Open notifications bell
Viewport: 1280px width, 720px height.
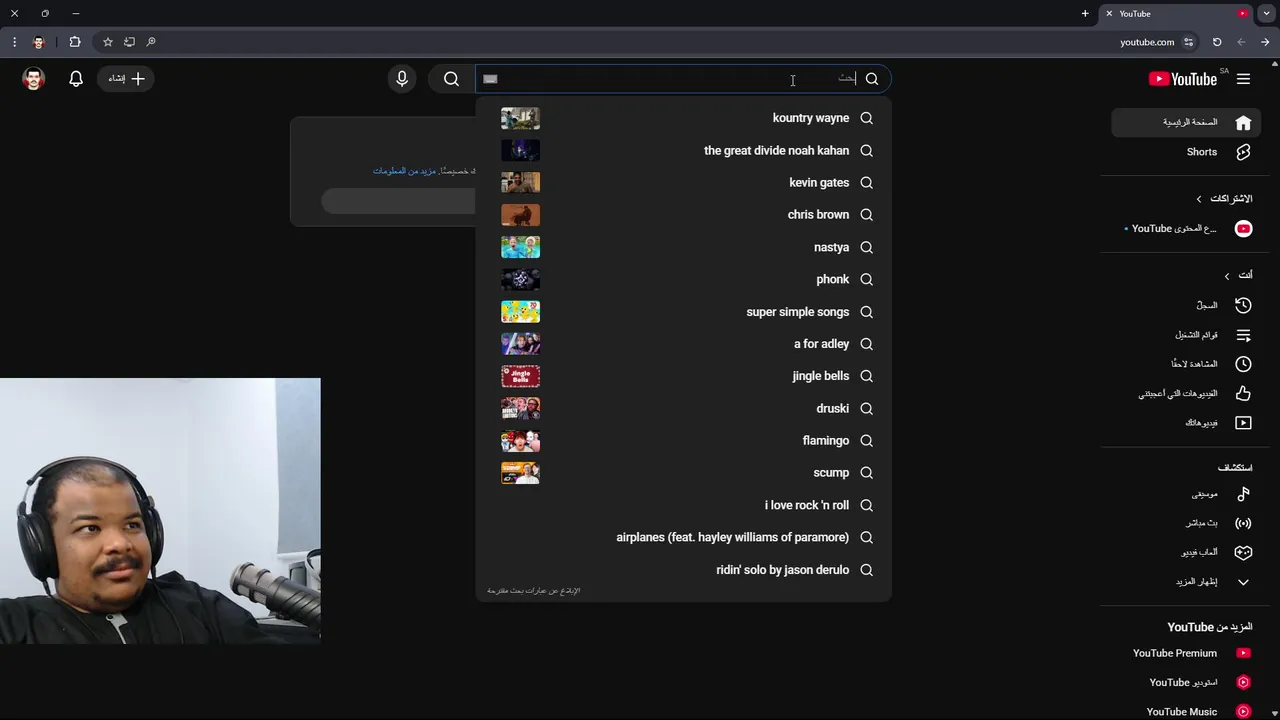76,79
